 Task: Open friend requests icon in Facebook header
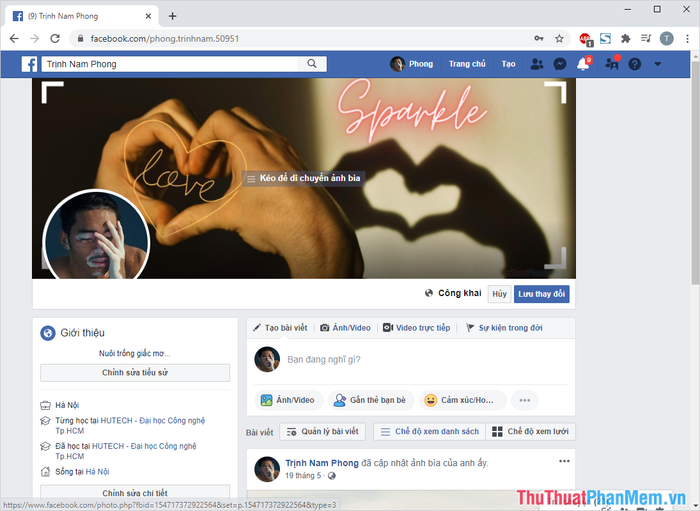point(537,64)
